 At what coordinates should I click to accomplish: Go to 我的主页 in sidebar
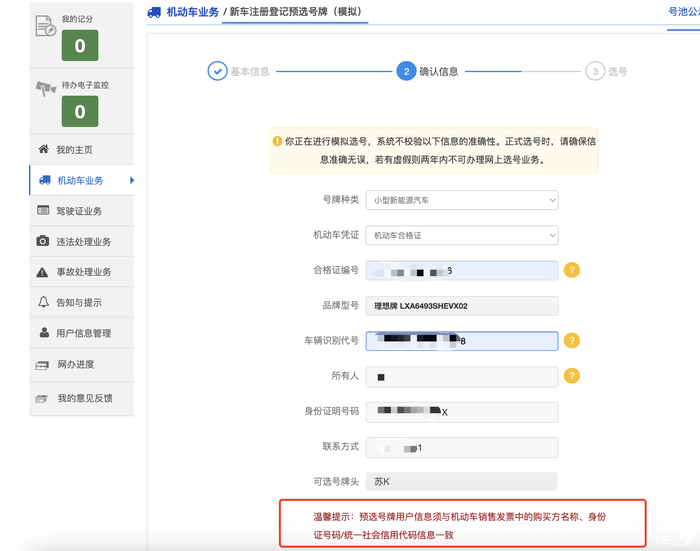coord(74,150)
